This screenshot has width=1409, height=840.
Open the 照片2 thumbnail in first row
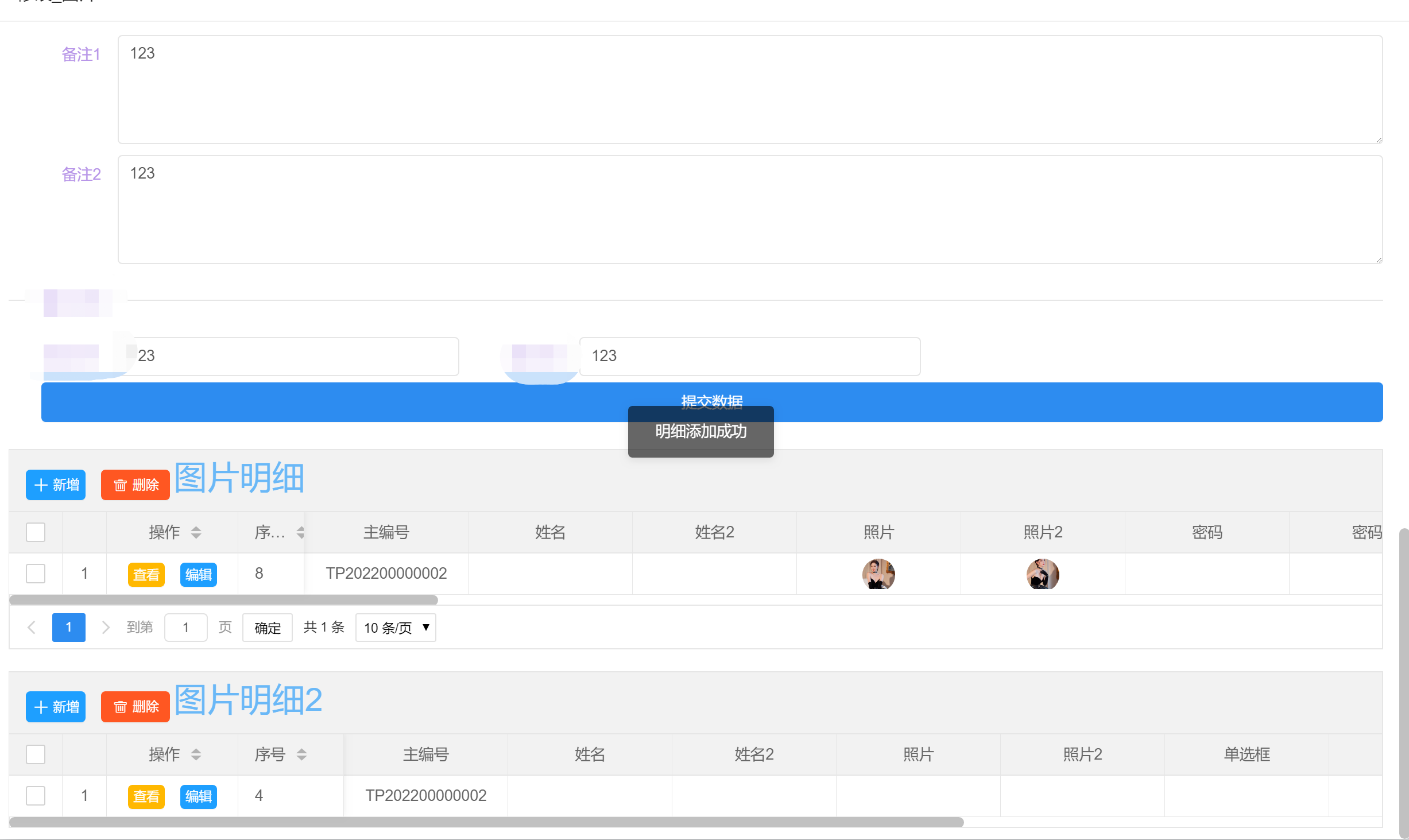tap(1042, 574)
